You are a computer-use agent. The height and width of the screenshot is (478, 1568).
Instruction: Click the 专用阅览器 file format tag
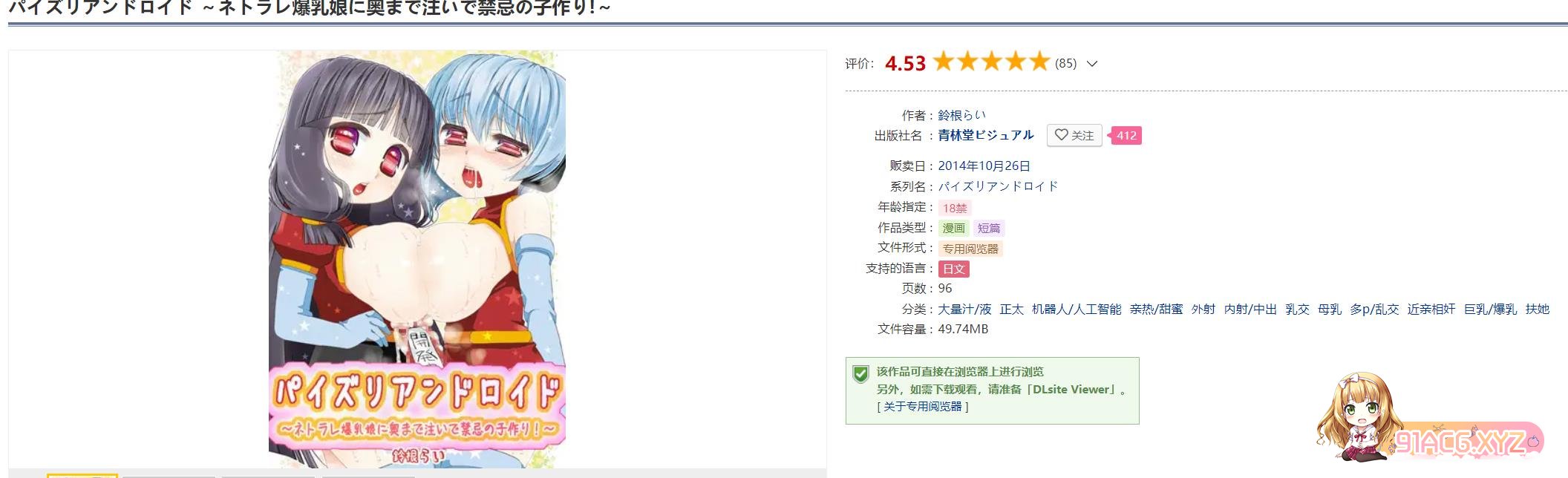[x=970, y=249]
